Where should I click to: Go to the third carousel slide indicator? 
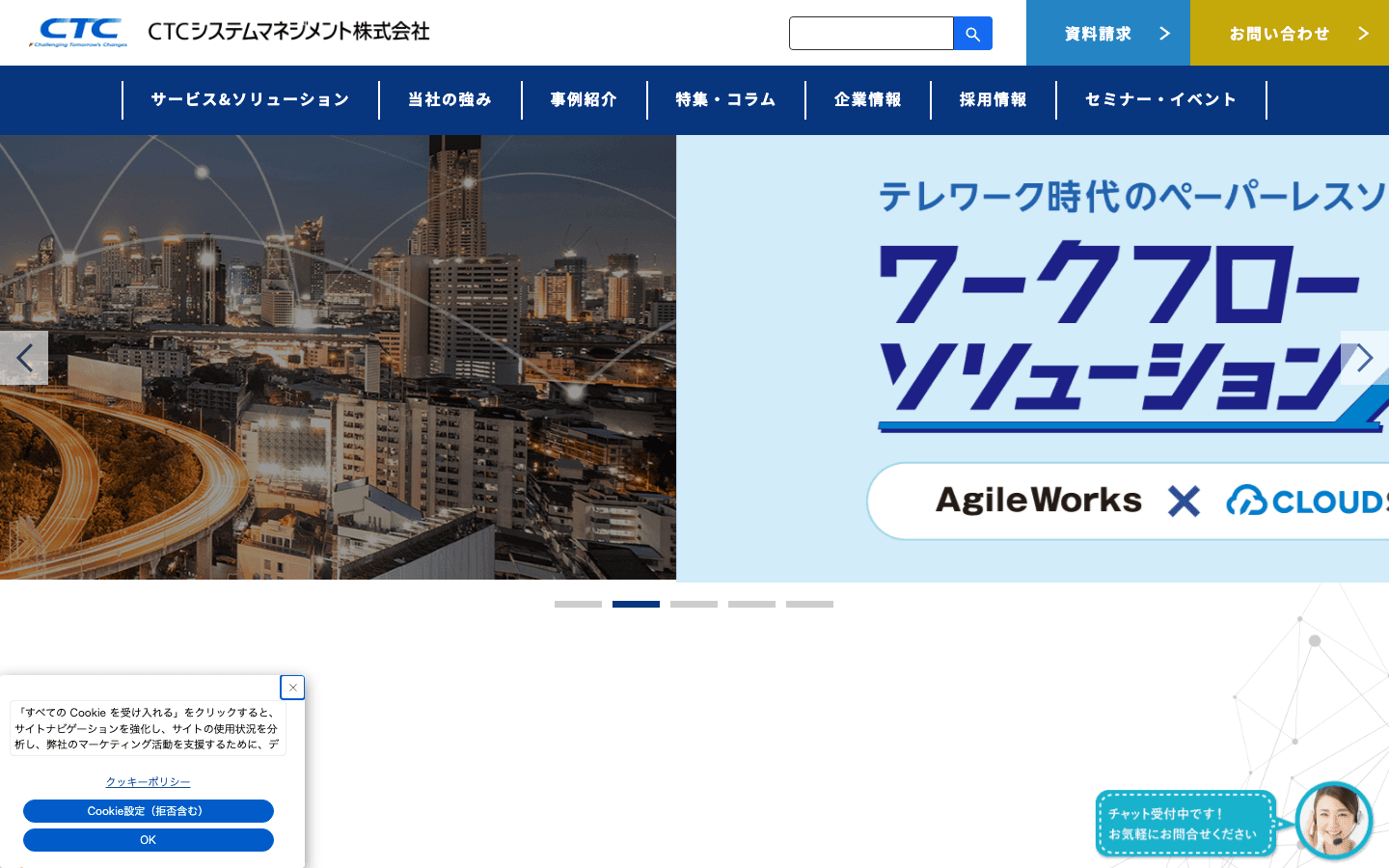tap(694, 605)
